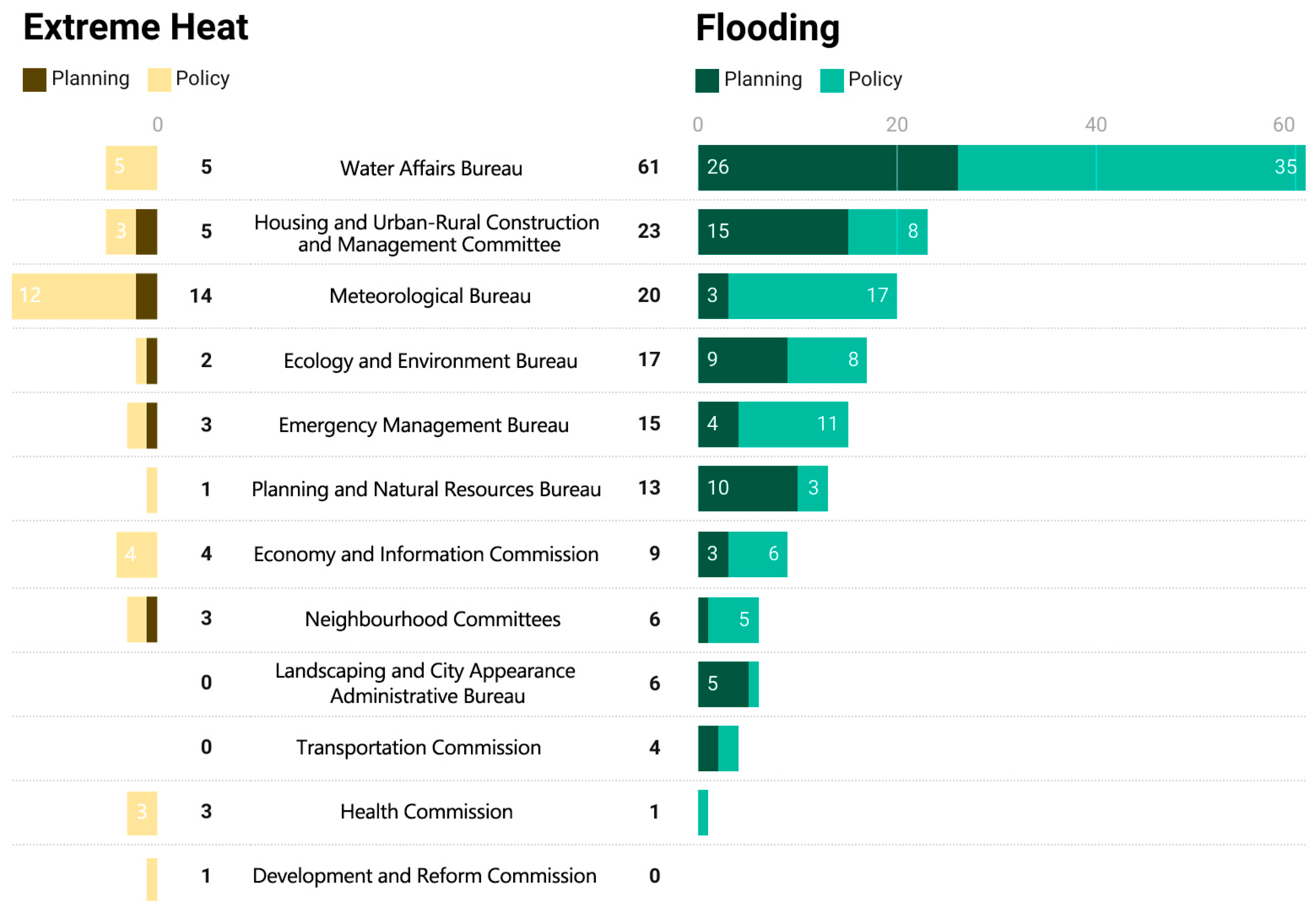Select Planning and Natural Resources flooding bar labeled 10
Image resolution: width=1316 pixels, height=913 pixels.
(x=747, y=488)
